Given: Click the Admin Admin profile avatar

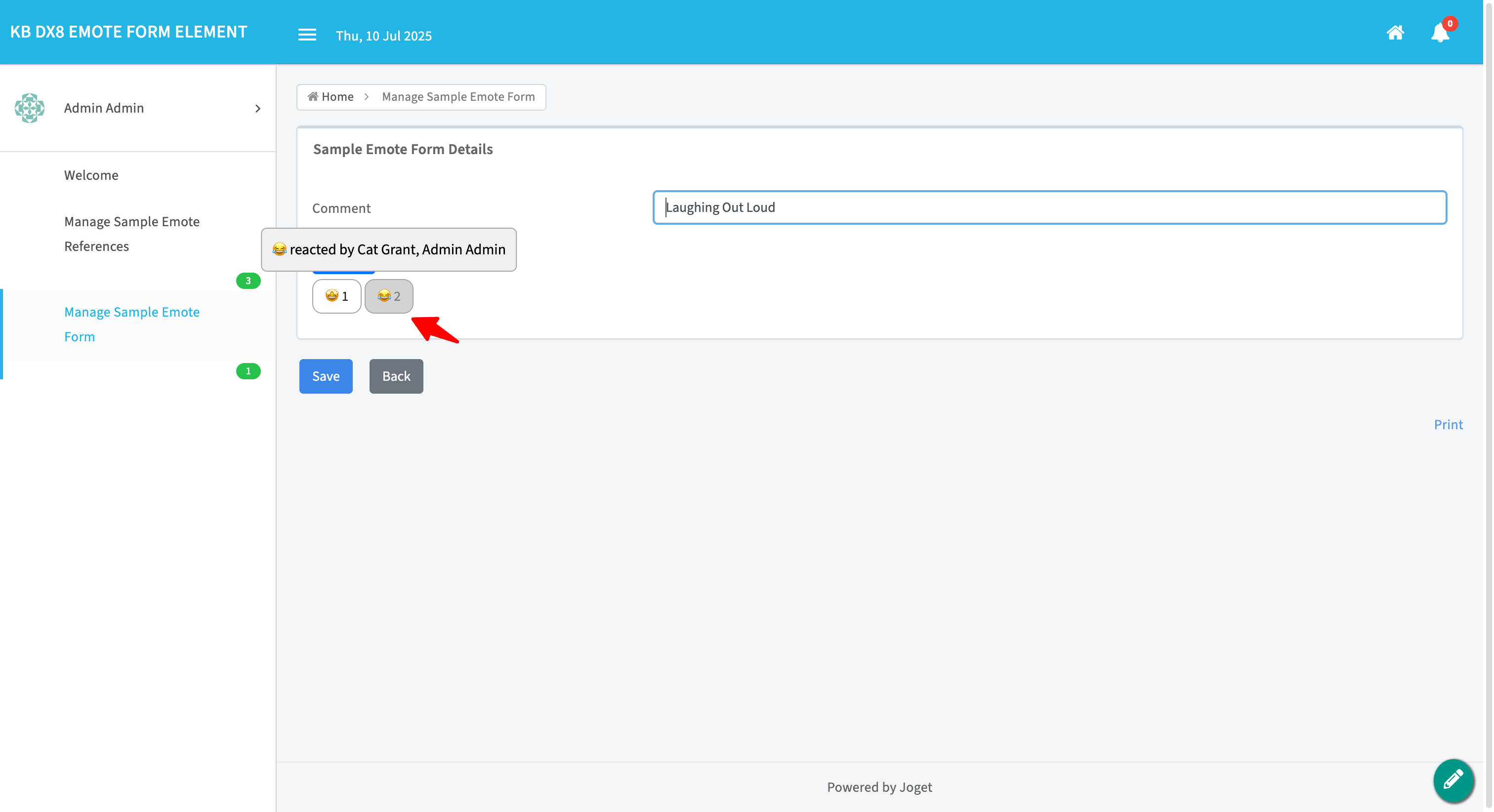Looking at the screenshot, I should [x=30, y=108].
